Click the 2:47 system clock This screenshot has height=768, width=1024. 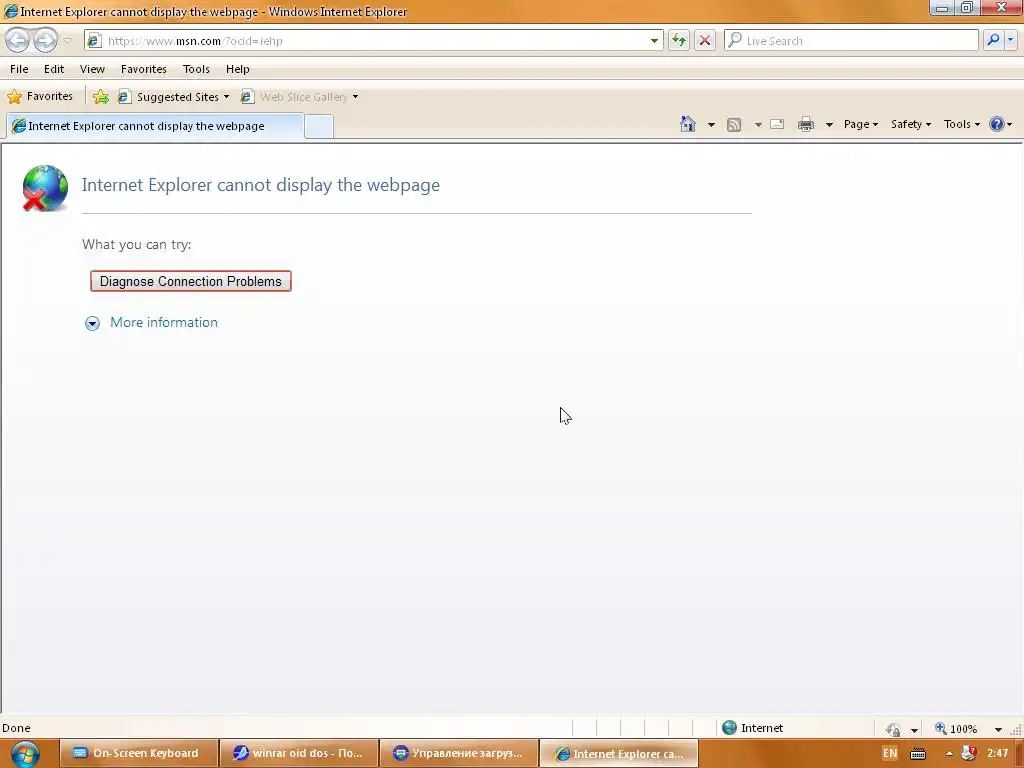997,753
